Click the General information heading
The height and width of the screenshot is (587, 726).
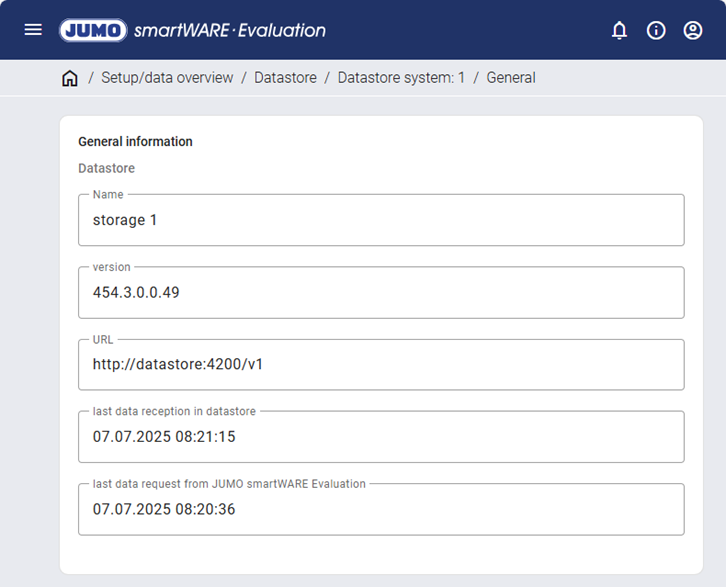click(x=135, y=142)
